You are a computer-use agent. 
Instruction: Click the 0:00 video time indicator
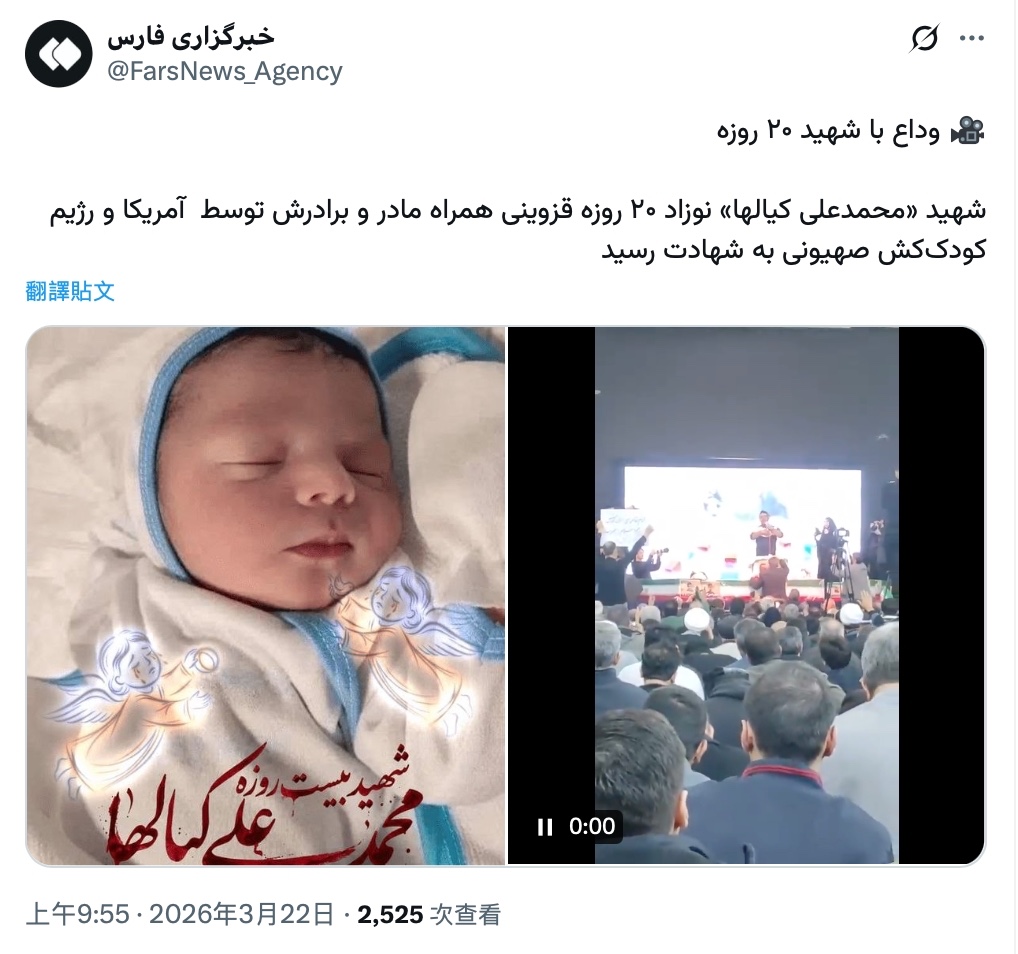coord(592,826)
